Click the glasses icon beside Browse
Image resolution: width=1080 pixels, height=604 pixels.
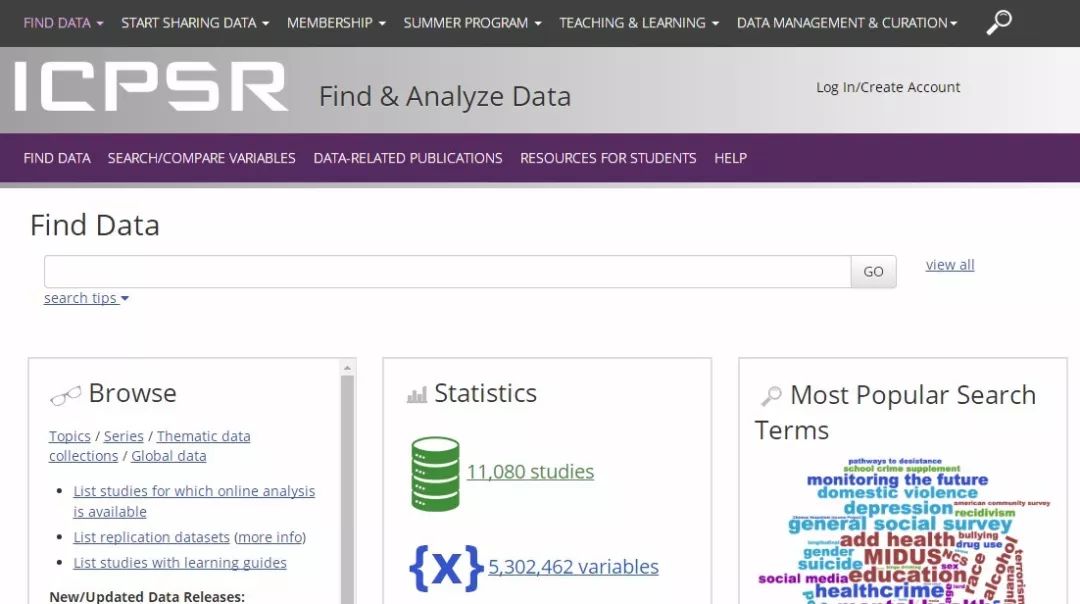[65, 395]
